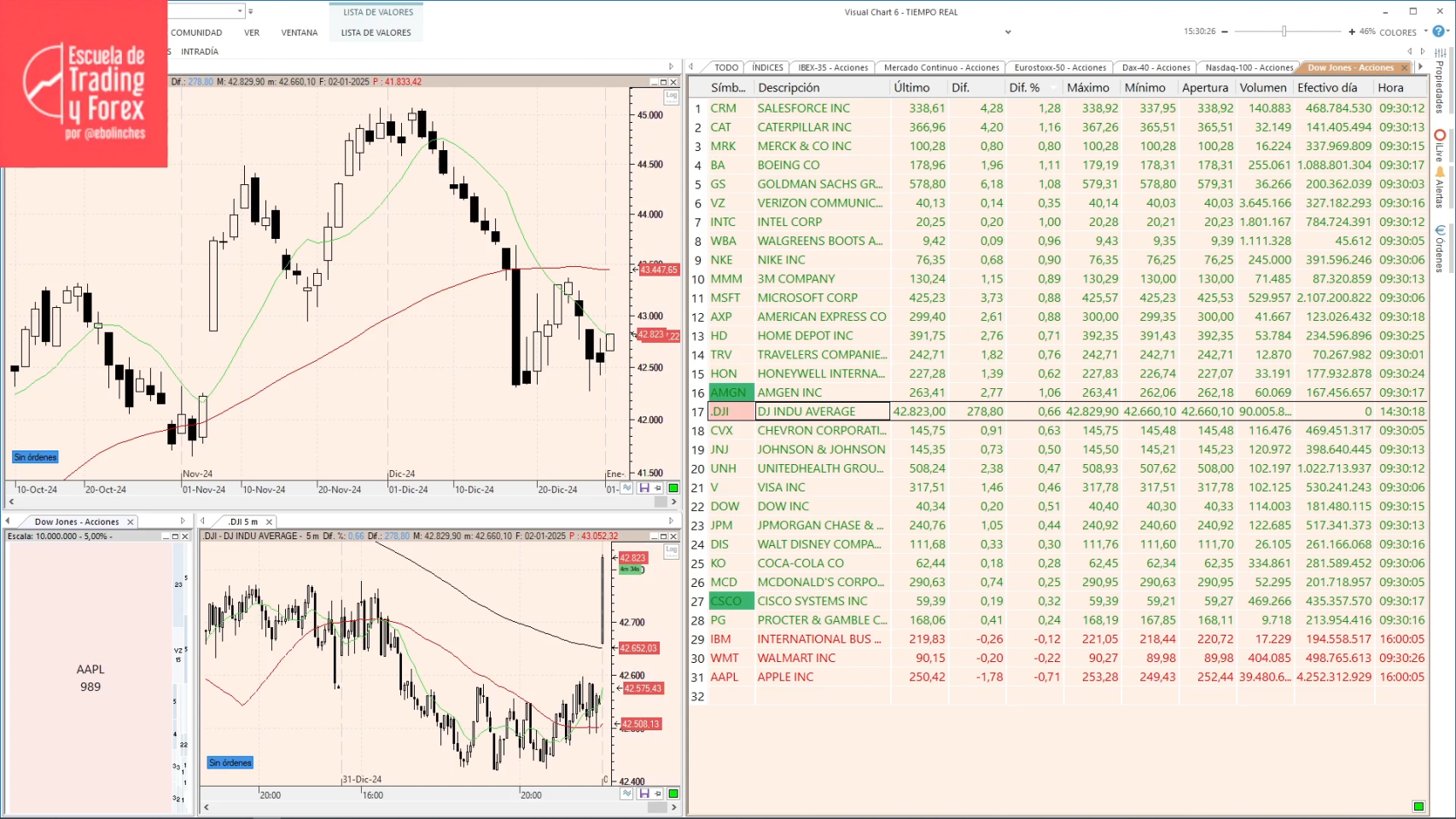1456x819 pixels.
Task: Expand the Help dropdown arrow
Action: point(1448,32)
